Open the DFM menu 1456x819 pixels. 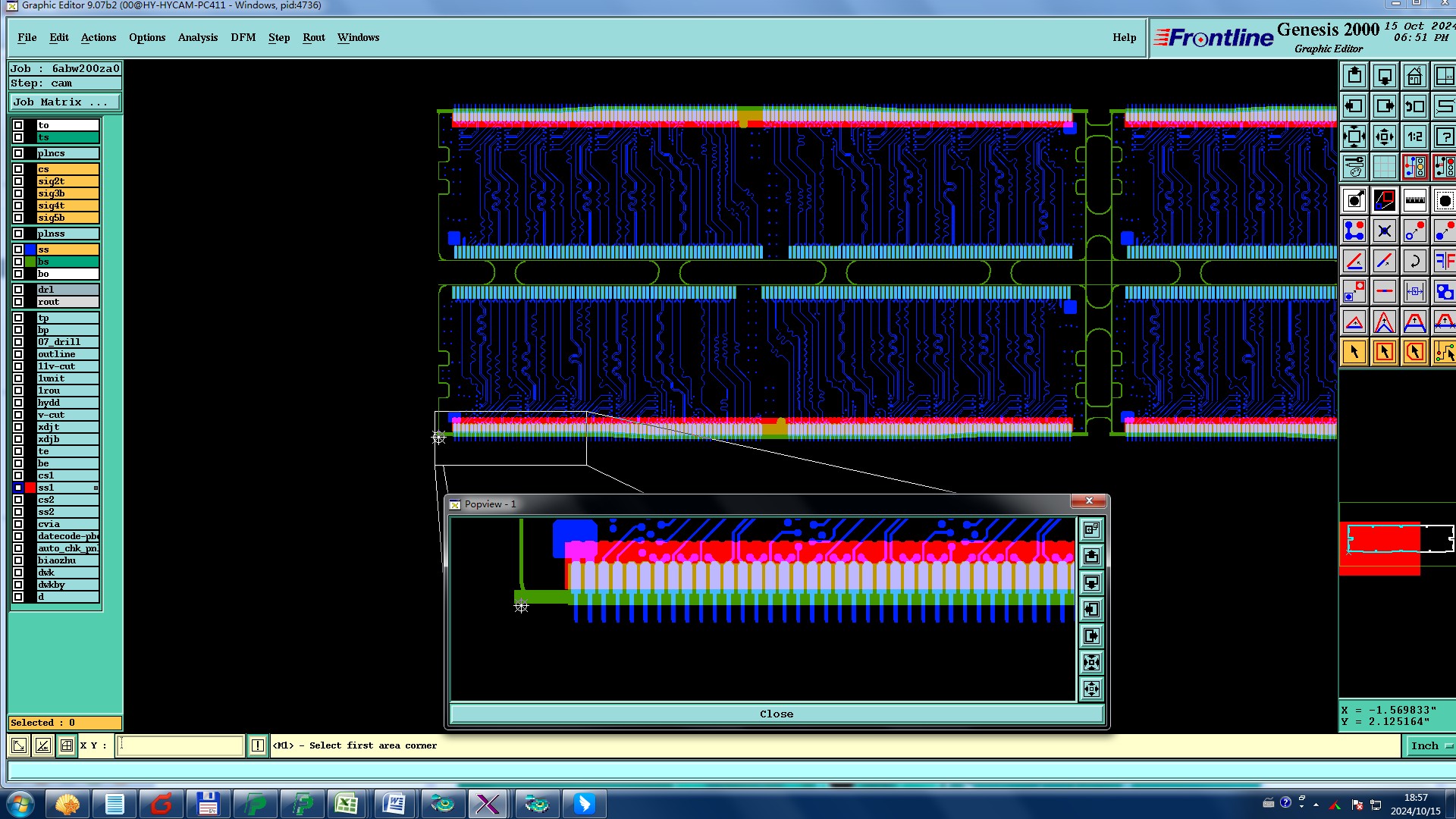(243, 38)
